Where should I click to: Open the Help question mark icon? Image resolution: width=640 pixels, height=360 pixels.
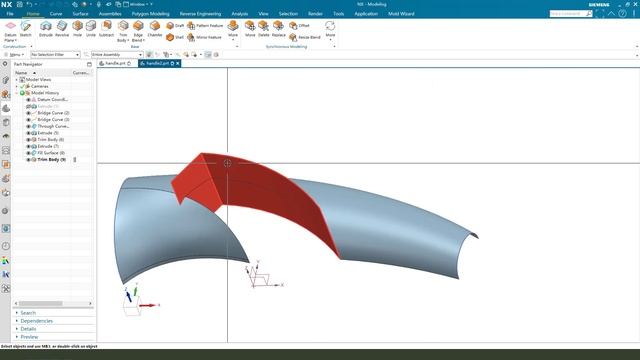tap(622, 13)
